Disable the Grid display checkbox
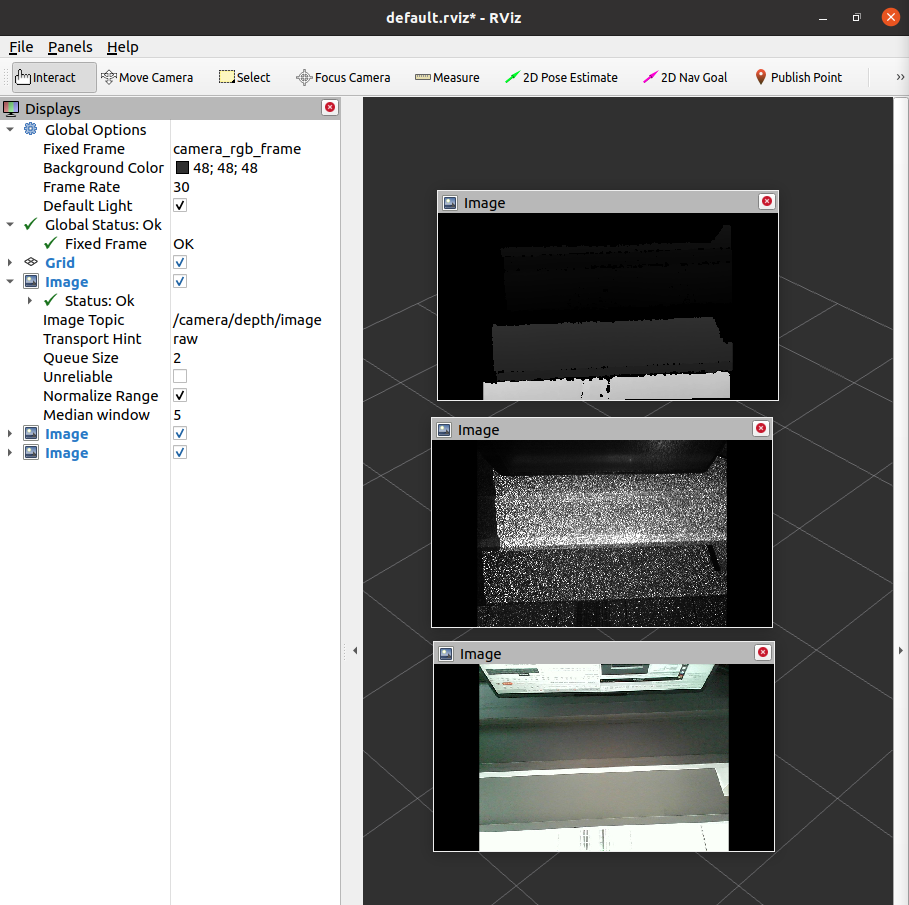This screenshot has height=905, width=909. pos(180,262)
